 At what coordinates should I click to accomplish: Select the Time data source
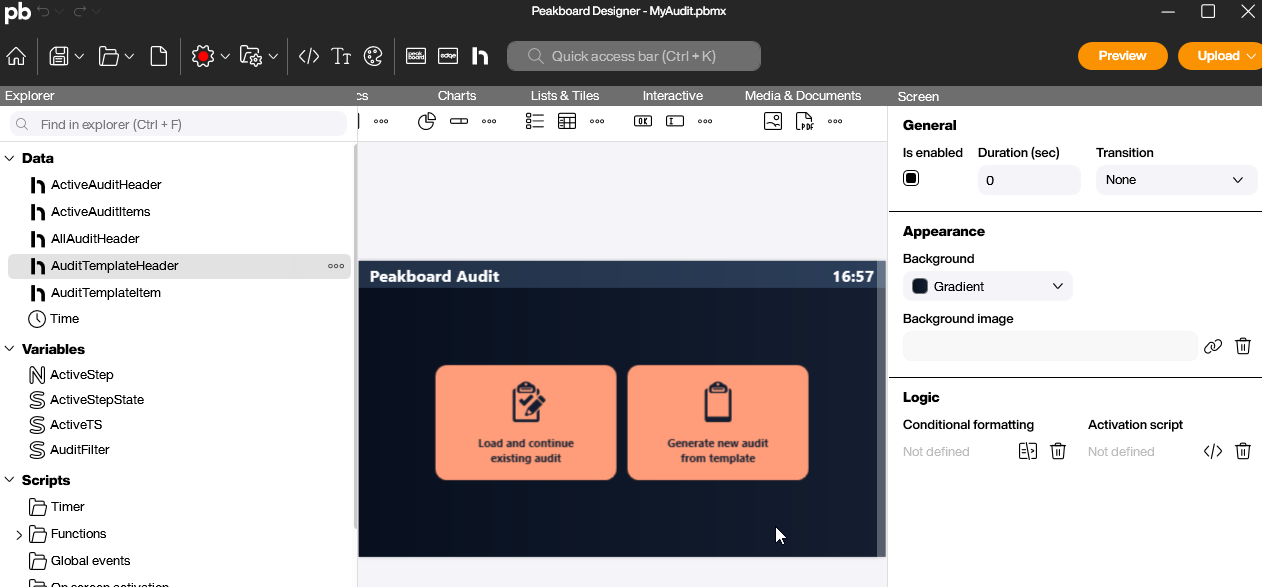point(65,319)
